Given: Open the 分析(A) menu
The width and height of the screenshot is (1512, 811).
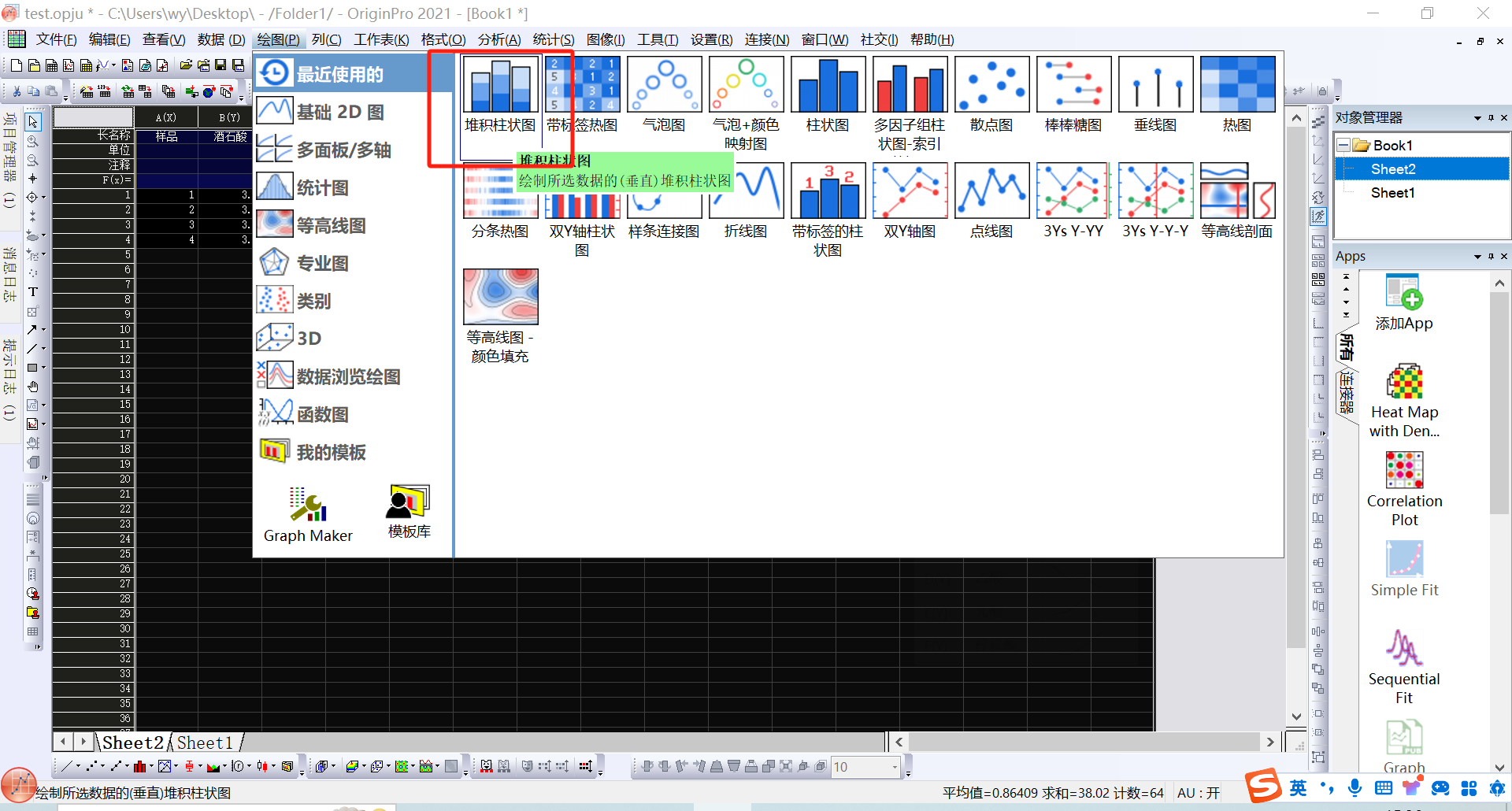Looking at the screenshot, I should tap(498, 39).
